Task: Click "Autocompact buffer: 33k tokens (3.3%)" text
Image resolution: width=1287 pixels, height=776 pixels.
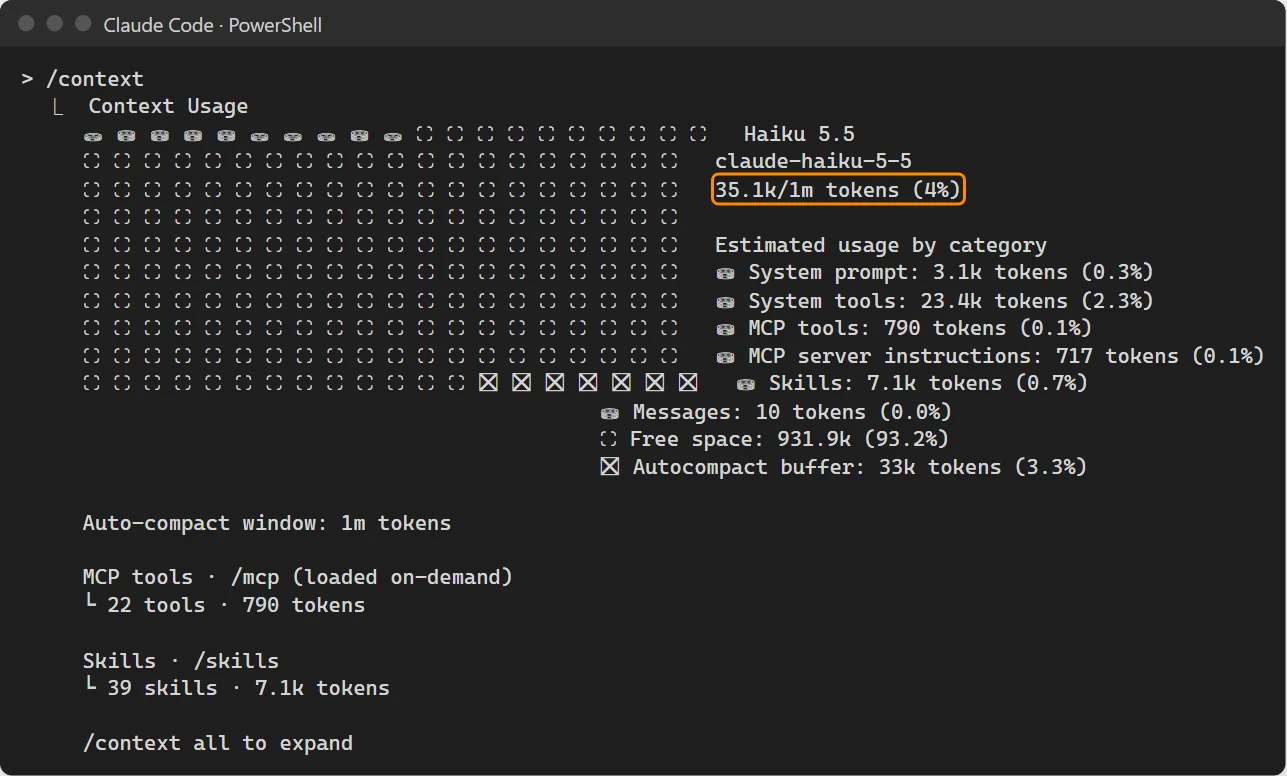Action: (860, 467)
